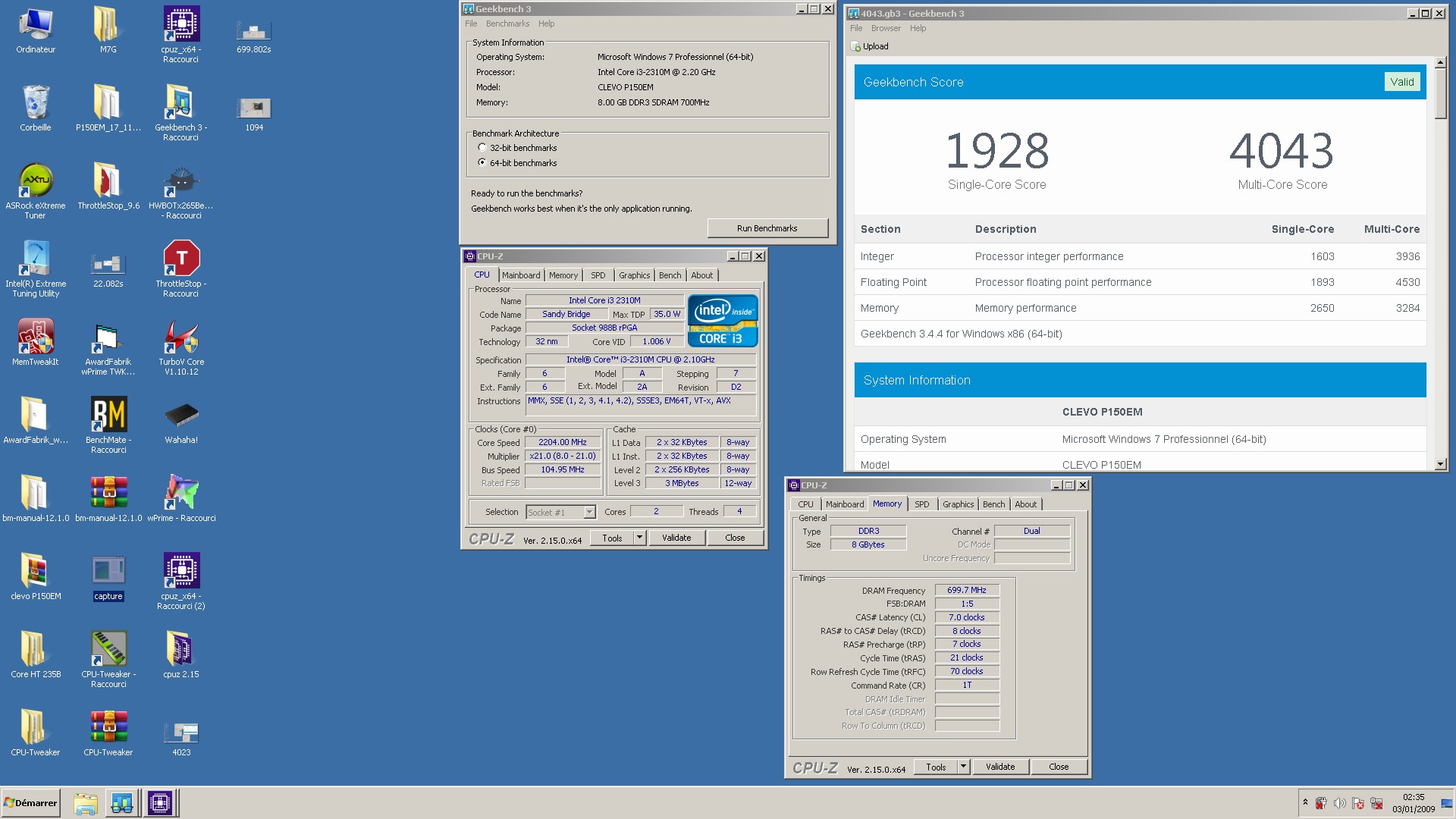Open the cpuz 2.15 folder icon
The width and height of the screenshot is (1456, 819).
pyautogui.click(x=181, y=655)
